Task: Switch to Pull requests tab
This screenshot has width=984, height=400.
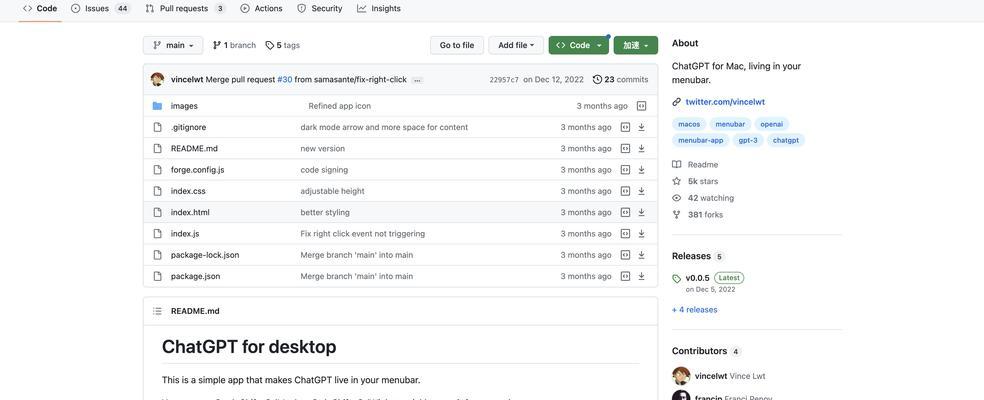Action: click(185, 9)
